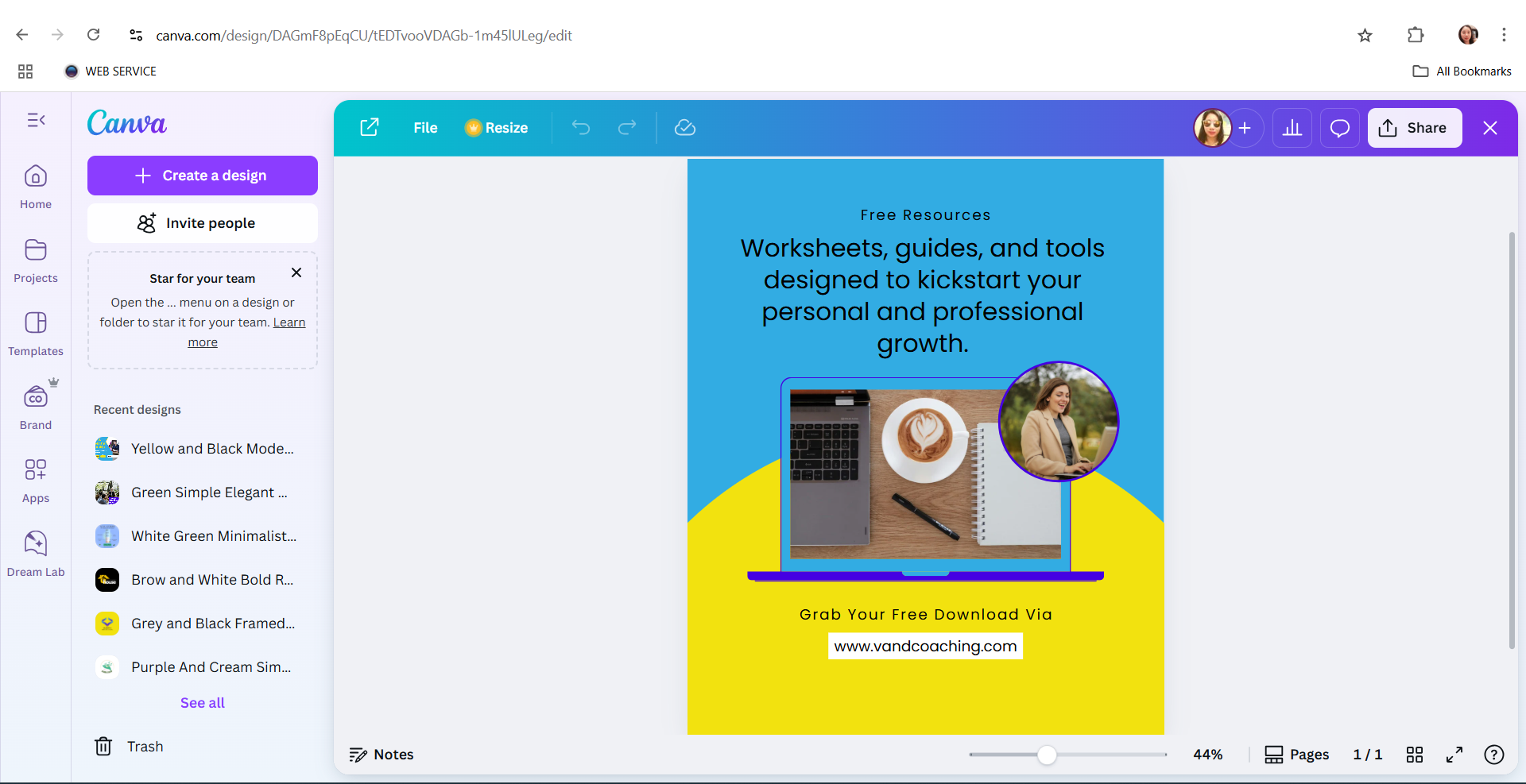
Task: Bookmark this page with star icon
Action: pyautogui.click(x=1365, y=35)
